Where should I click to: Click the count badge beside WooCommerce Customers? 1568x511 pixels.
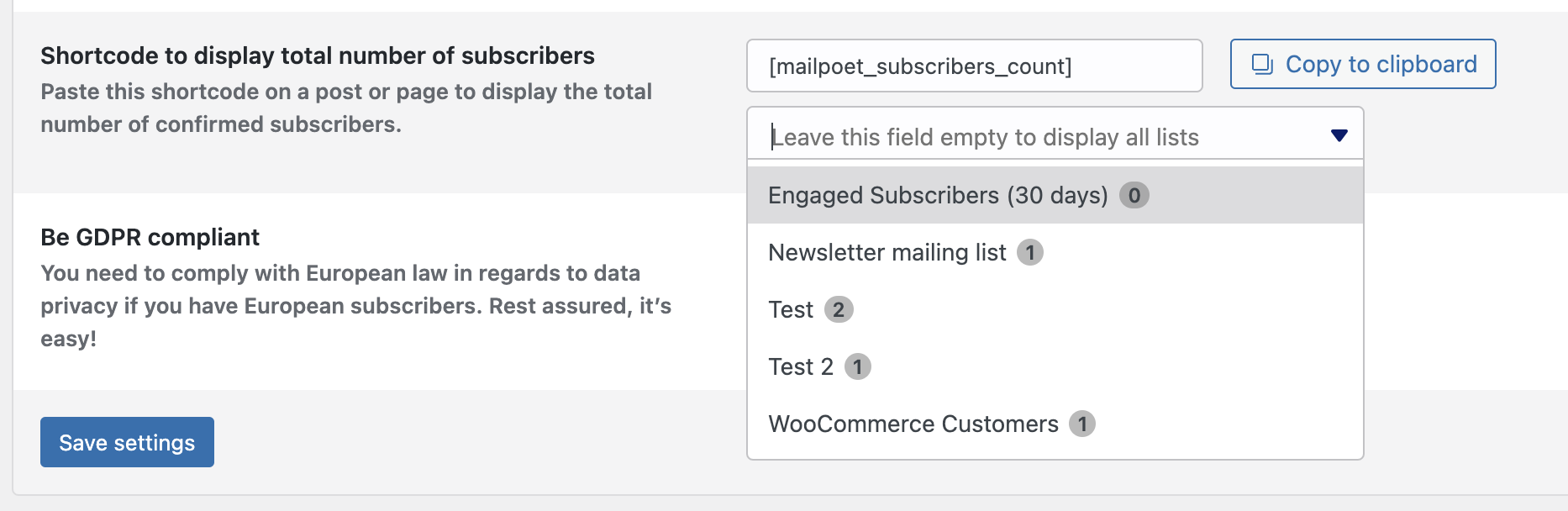pos(1082,424)
